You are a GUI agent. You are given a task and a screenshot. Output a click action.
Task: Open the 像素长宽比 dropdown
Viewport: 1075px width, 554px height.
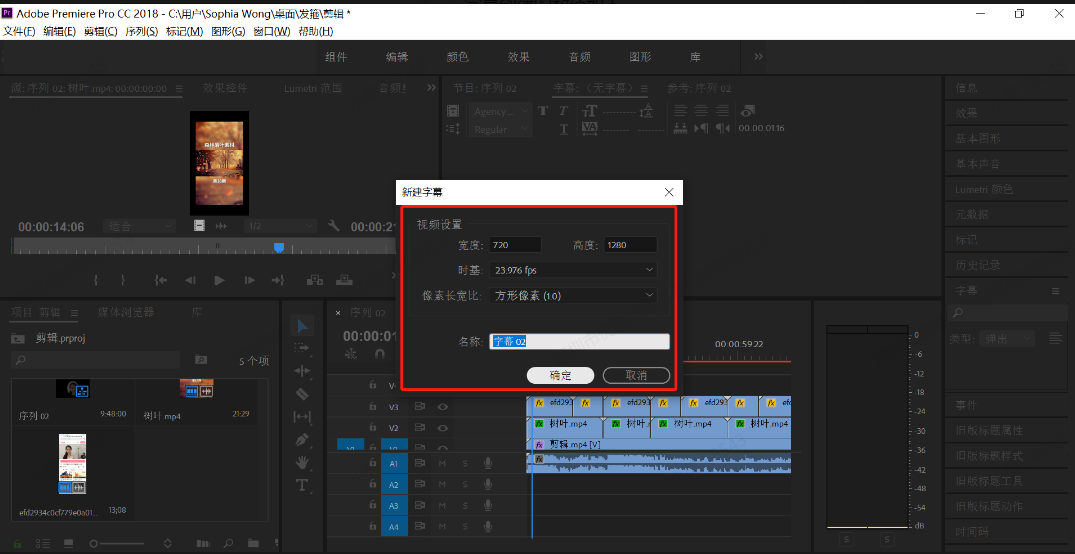pyautogui.click(x=573, y=296)
